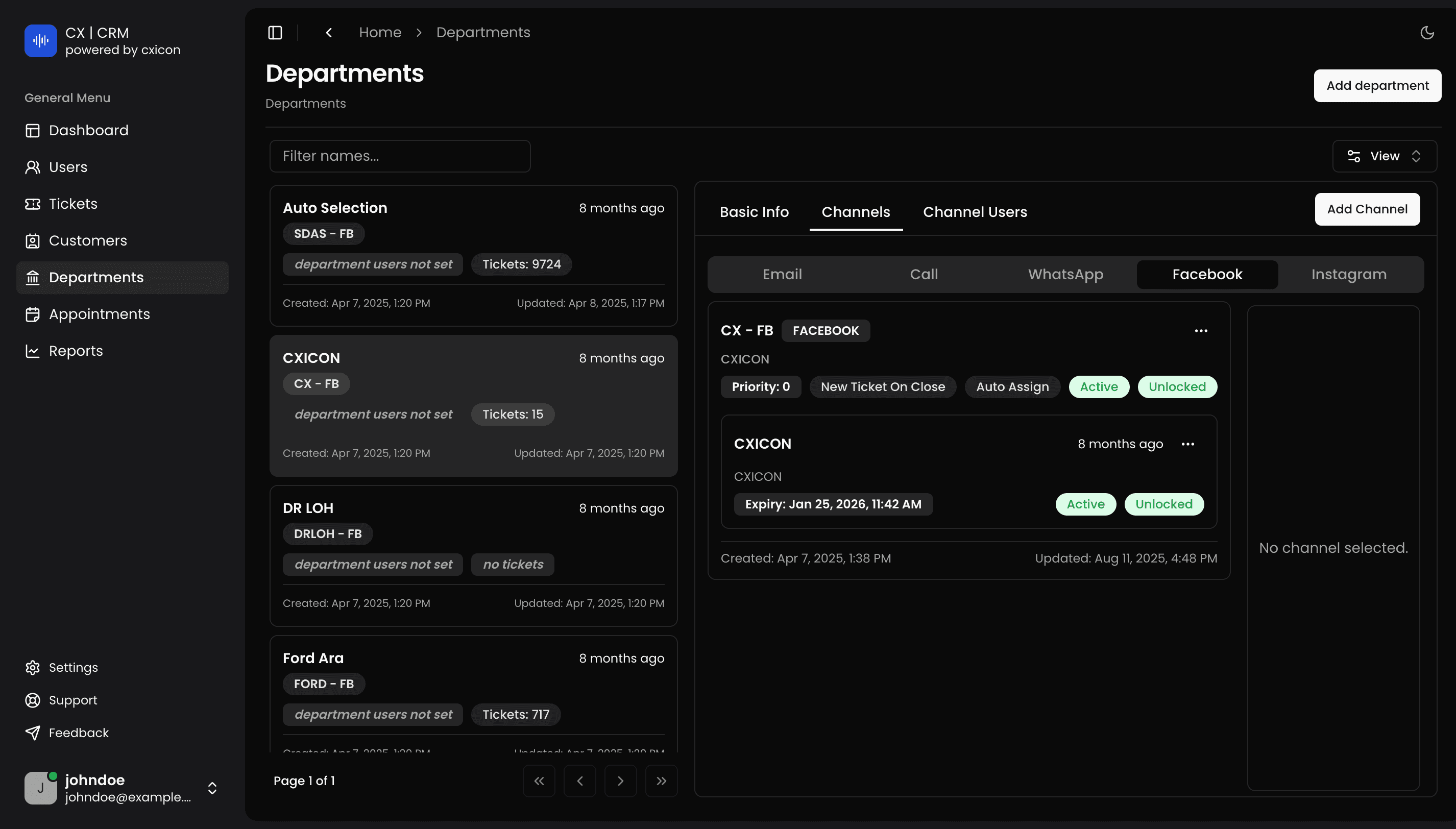Open Tickets page in sidebar
The image size is (1456, 829).
[x=123, y=204]
